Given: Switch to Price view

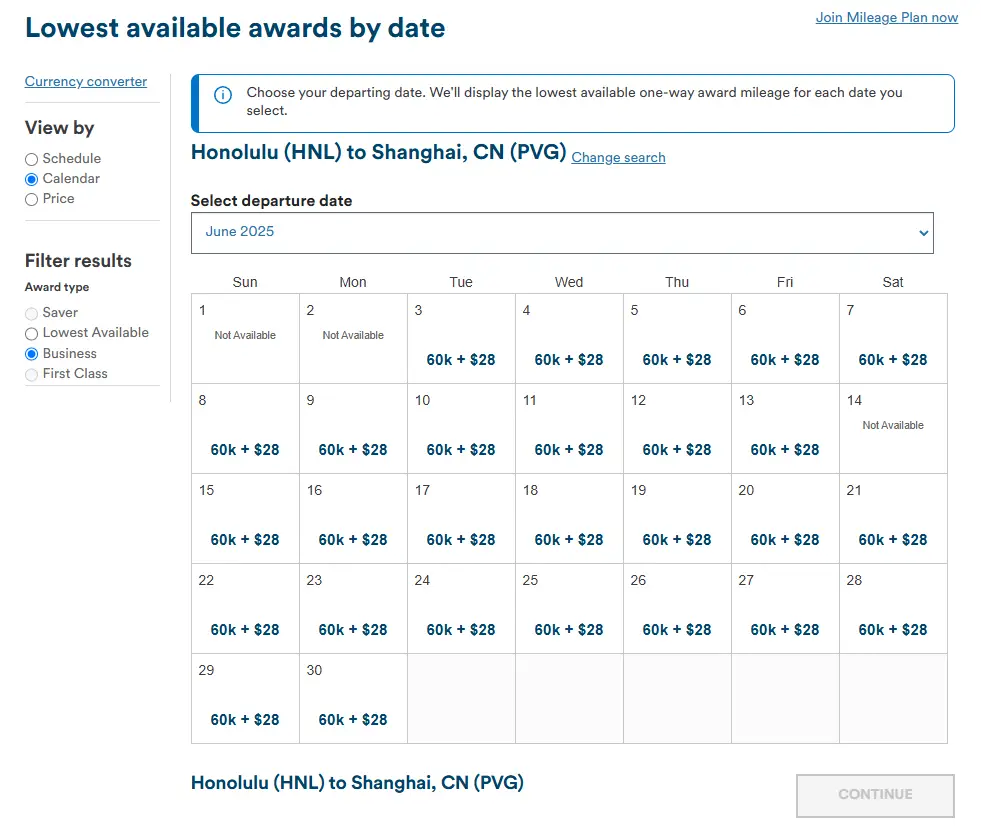Looking at the screenshot, I should 32,199.
